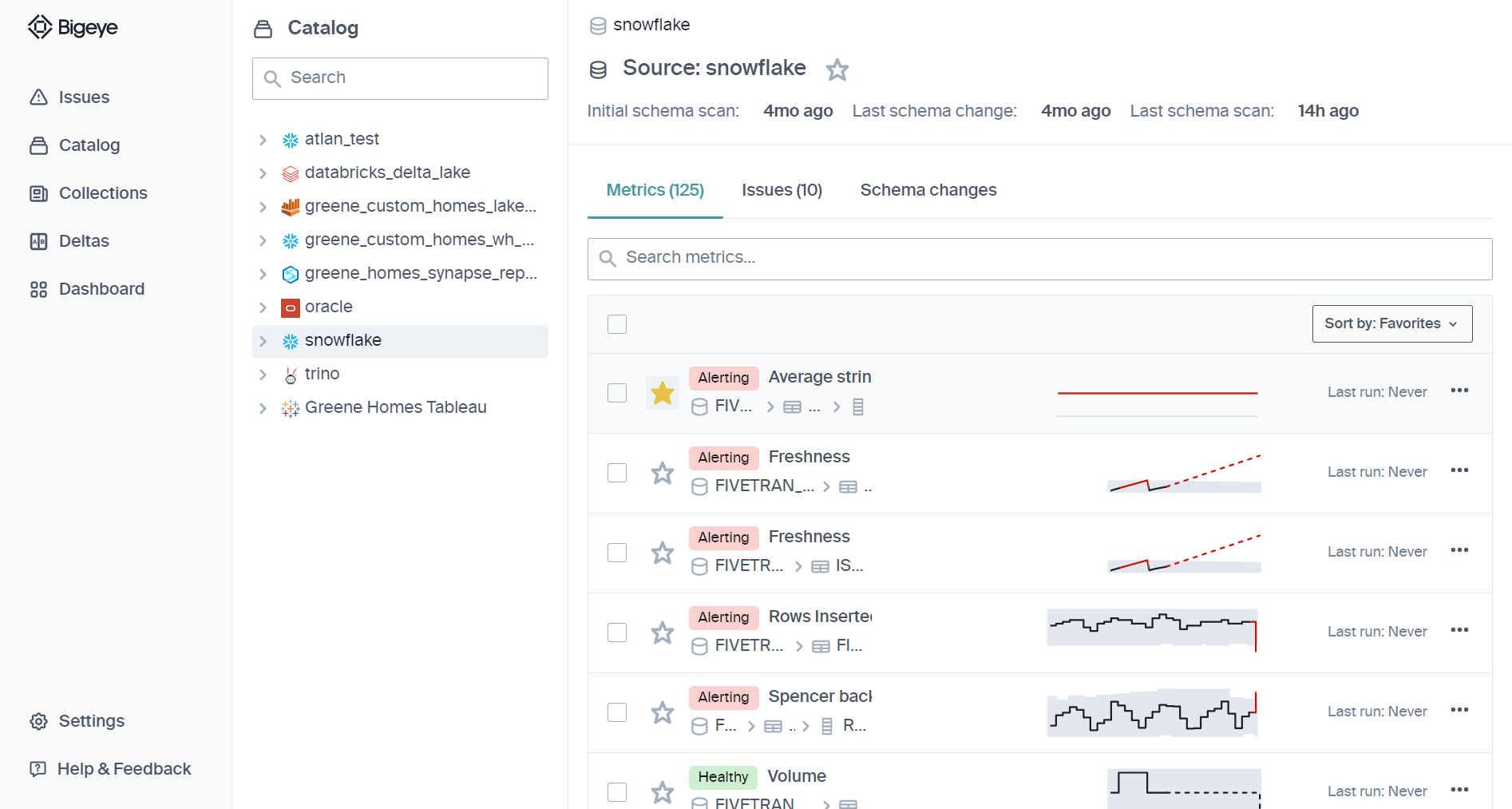Image resolution: width=1512 pixels, height=809 pixels.
Task: Click the Bigeye logo
Action: (73, 27)
